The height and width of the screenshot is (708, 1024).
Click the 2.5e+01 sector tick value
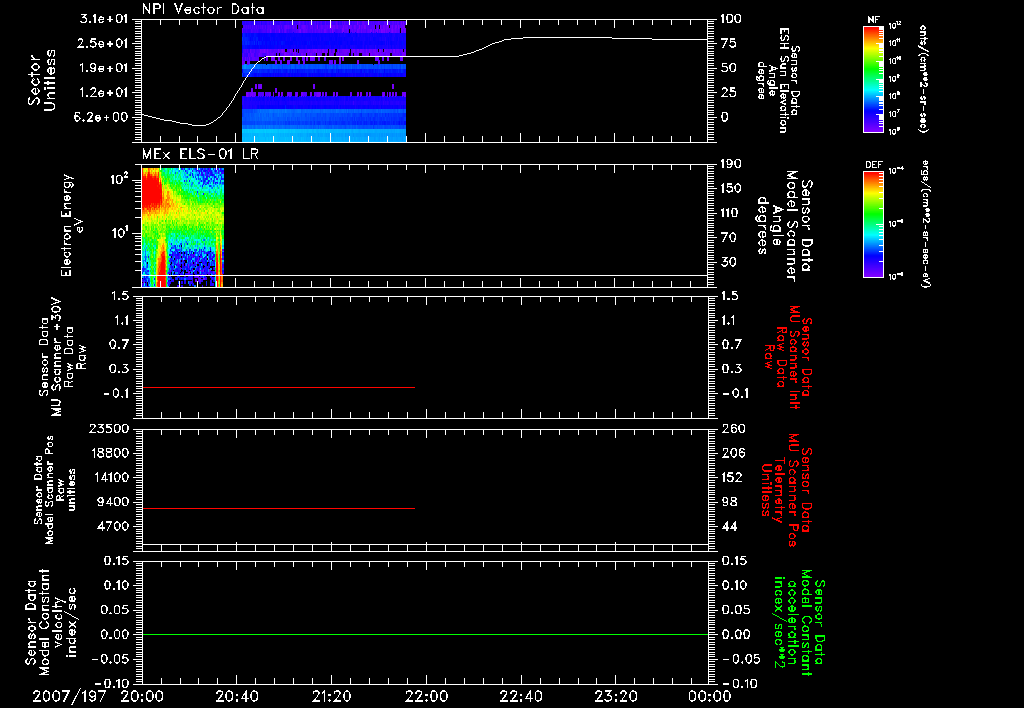pos(104,43)
